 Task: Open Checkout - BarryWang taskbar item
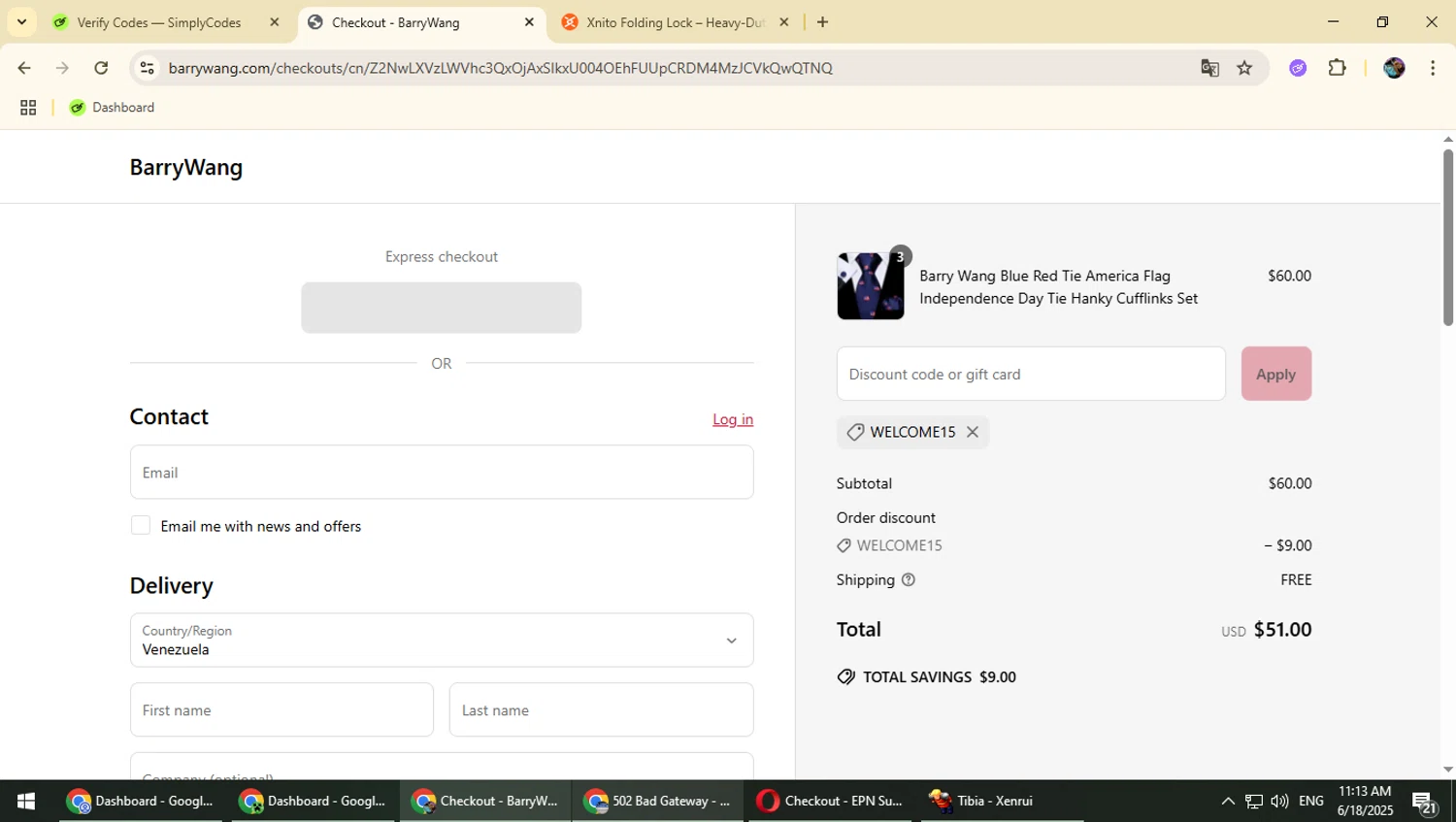coord(485,801)
